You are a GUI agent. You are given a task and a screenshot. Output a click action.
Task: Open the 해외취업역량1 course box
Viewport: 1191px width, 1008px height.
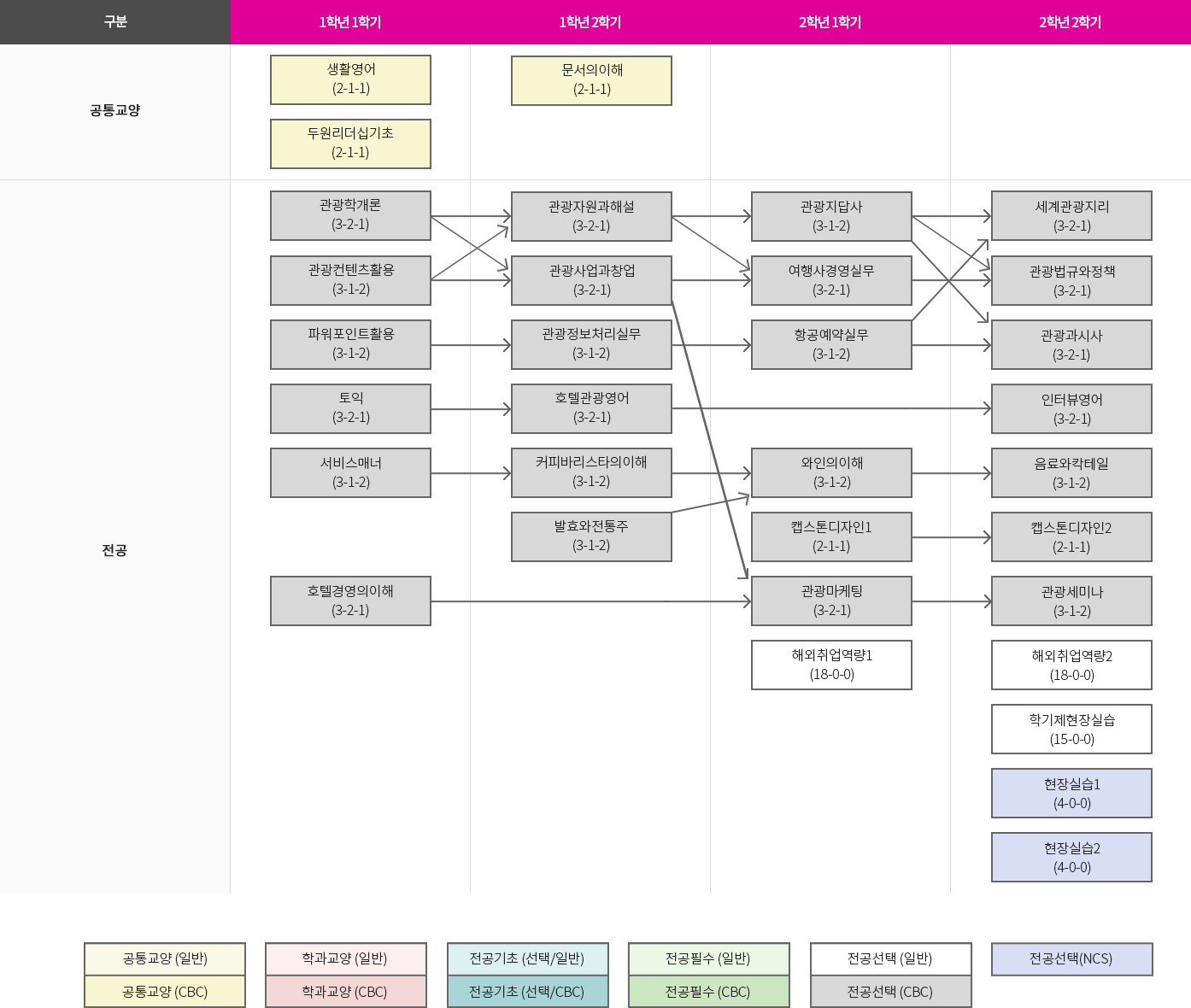pos(831,665)
